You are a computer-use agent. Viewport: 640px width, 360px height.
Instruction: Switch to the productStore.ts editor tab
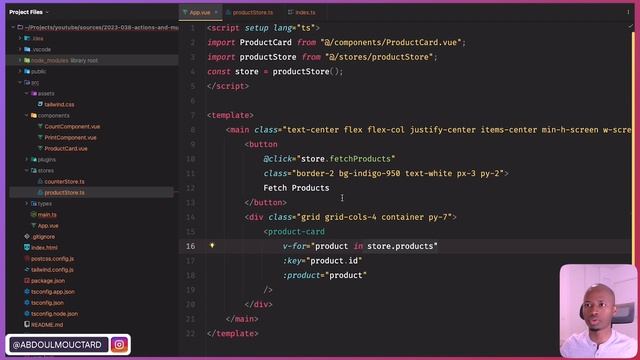coord(250,13)
